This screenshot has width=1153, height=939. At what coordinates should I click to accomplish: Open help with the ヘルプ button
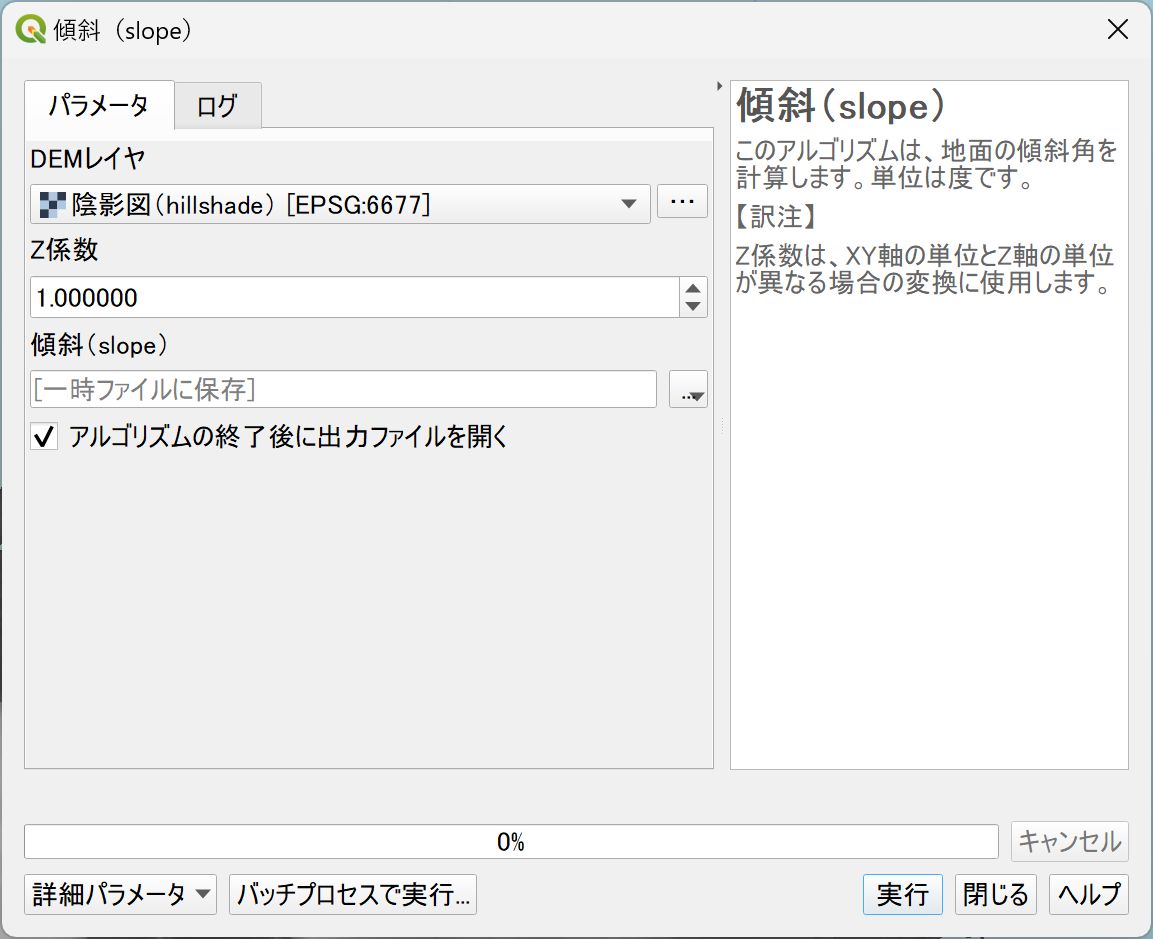point(1088,894)
